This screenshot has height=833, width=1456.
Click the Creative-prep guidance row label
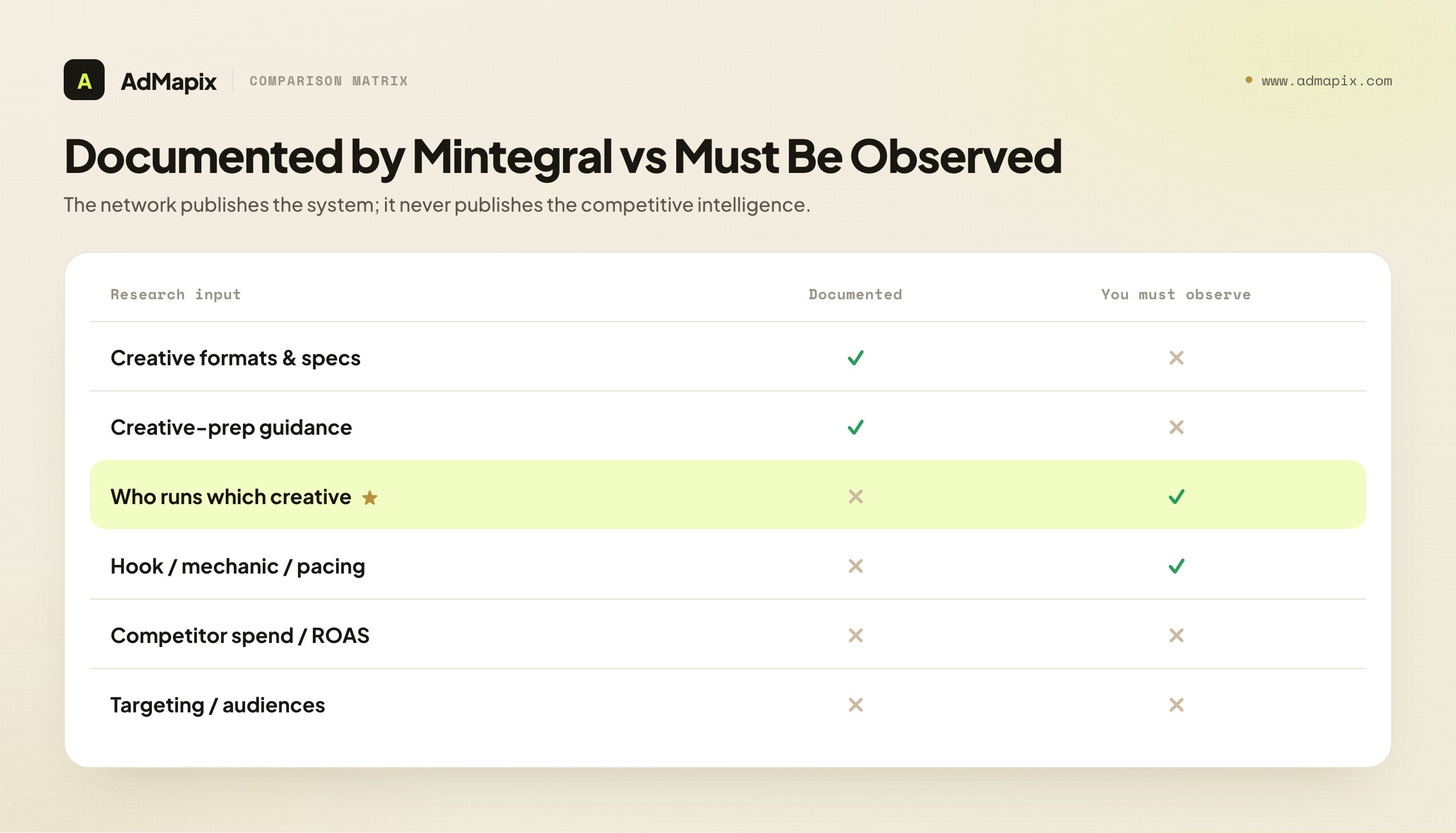click(231, 427)
